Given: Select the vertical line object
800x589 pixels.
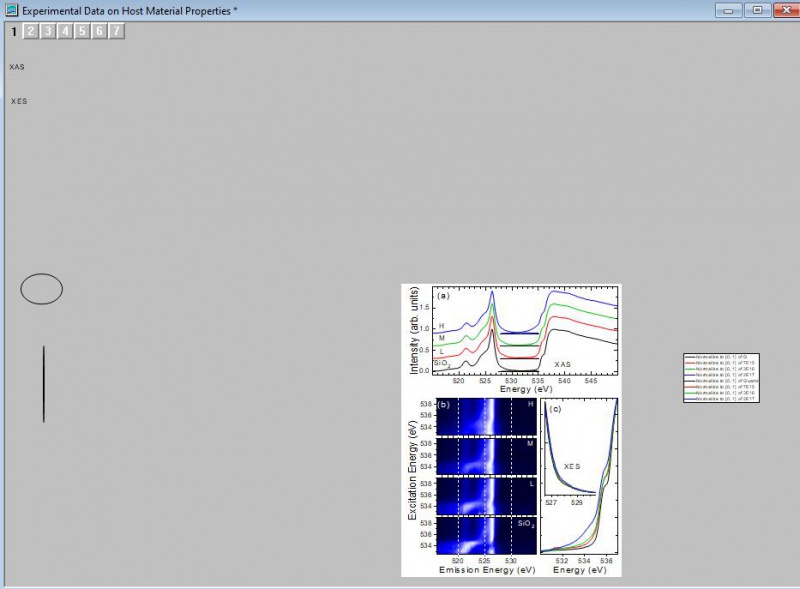Looking at the screenshot, I should [x=43, y=384].
